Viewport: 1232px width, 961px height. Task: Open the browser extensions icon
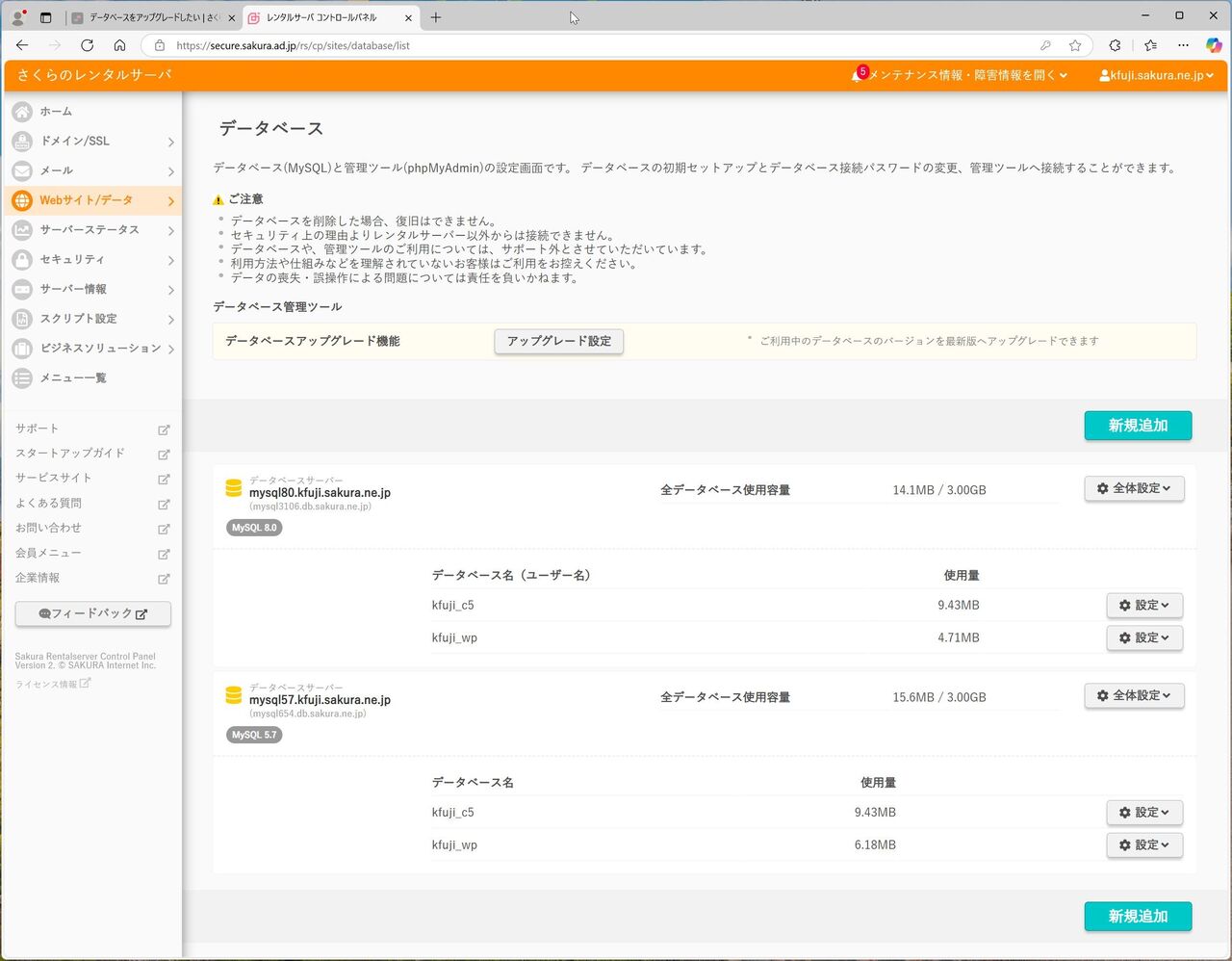pyautogui.click(x=1115, y=45)
